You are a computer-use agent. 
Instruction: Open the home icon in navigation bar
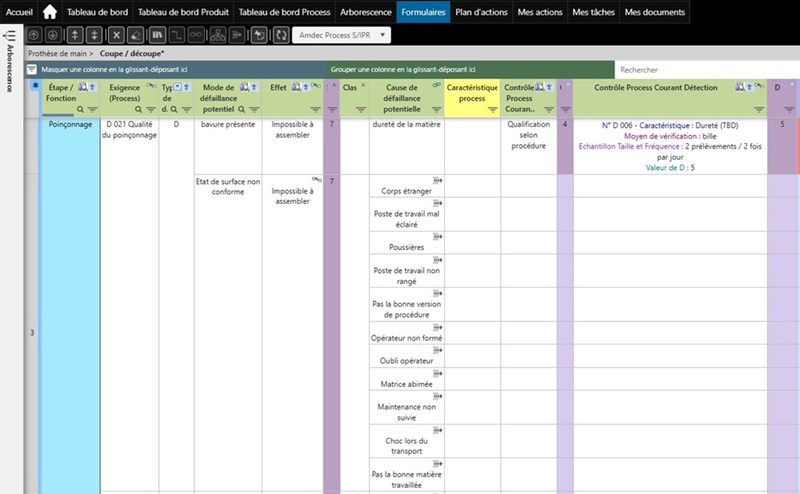49,12
